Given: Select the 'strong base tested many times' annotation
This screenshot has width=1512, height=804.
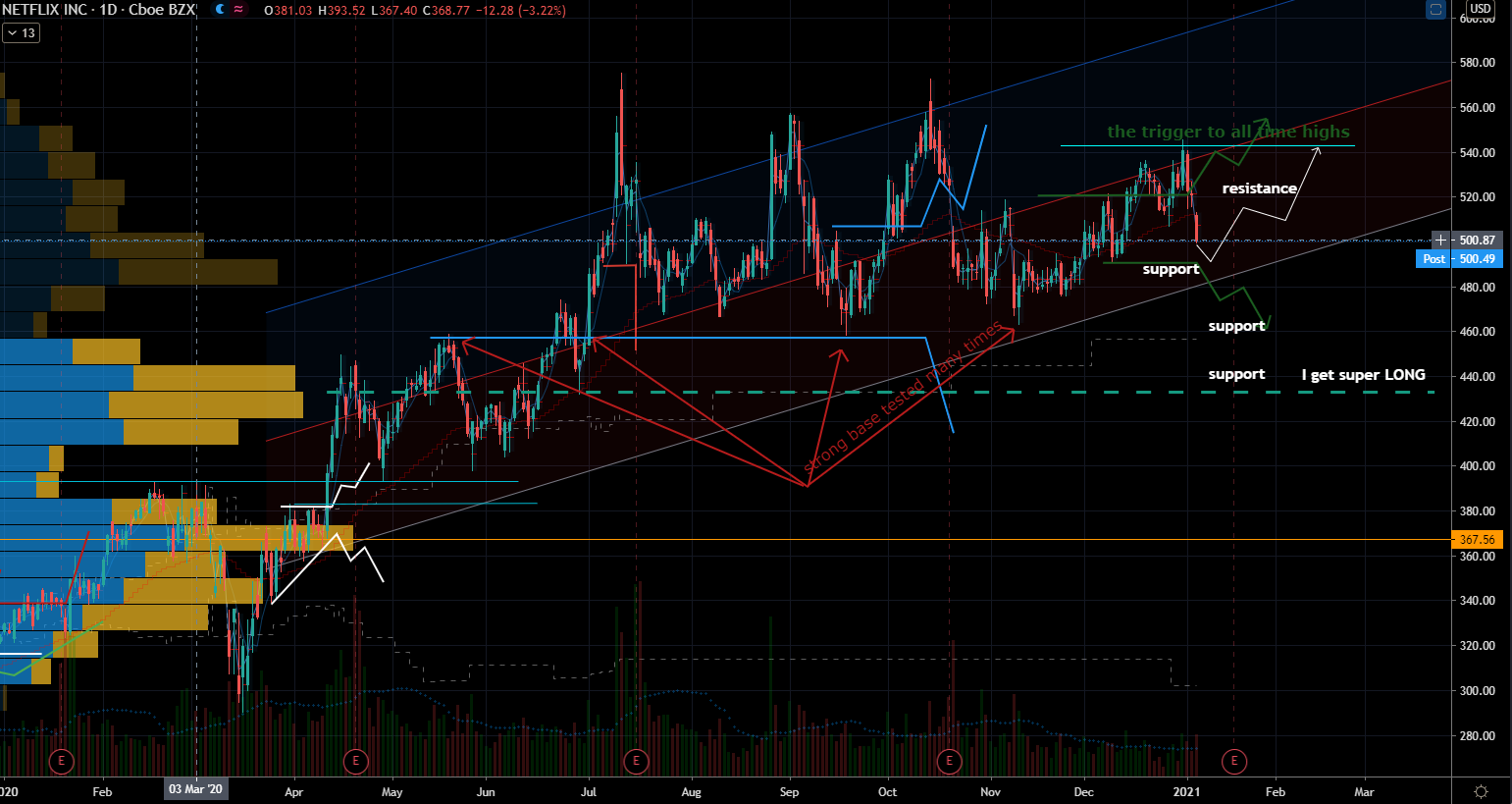Looking at the screenshot, I should pos(903,398).
